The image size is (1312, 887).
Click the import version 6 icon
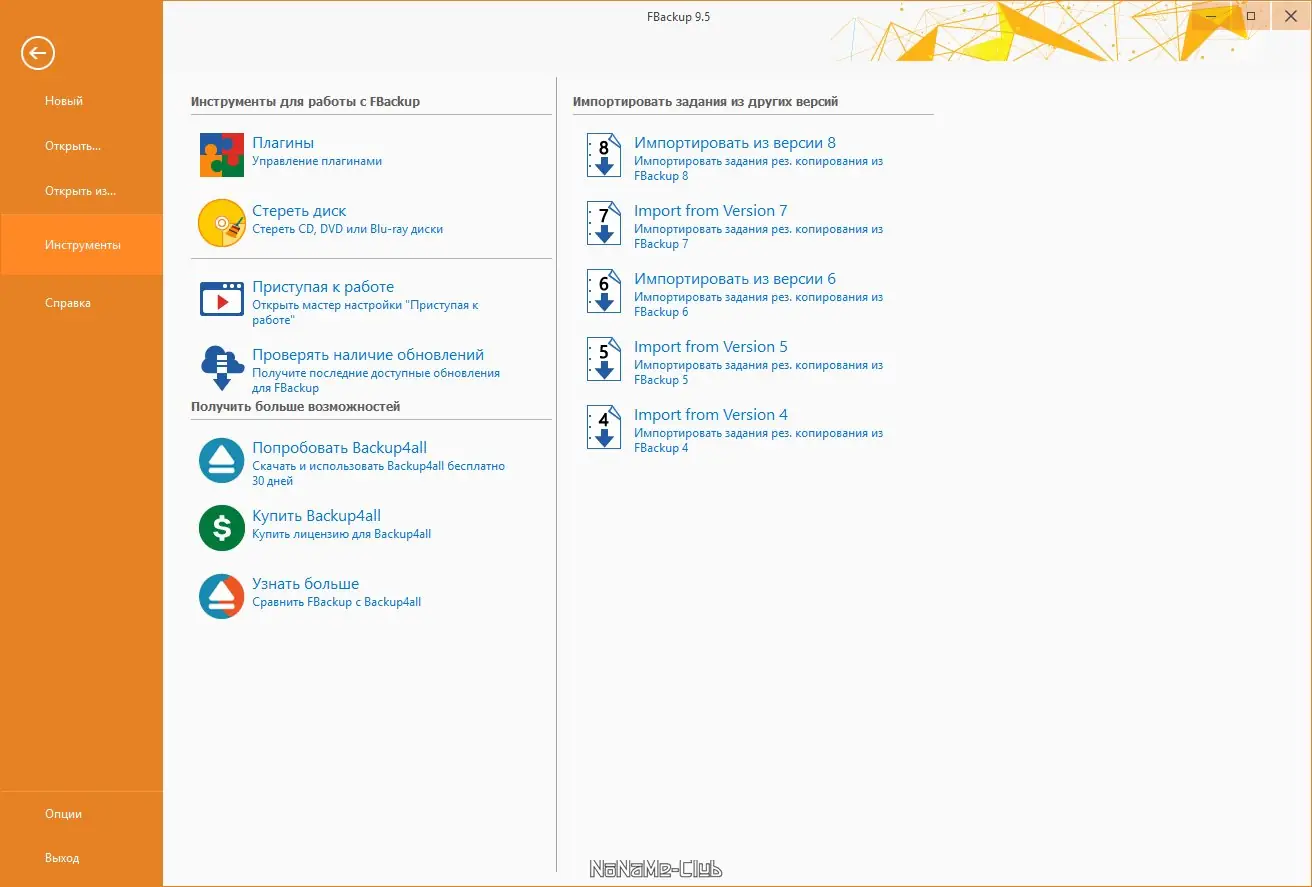(x=604, y=291)
